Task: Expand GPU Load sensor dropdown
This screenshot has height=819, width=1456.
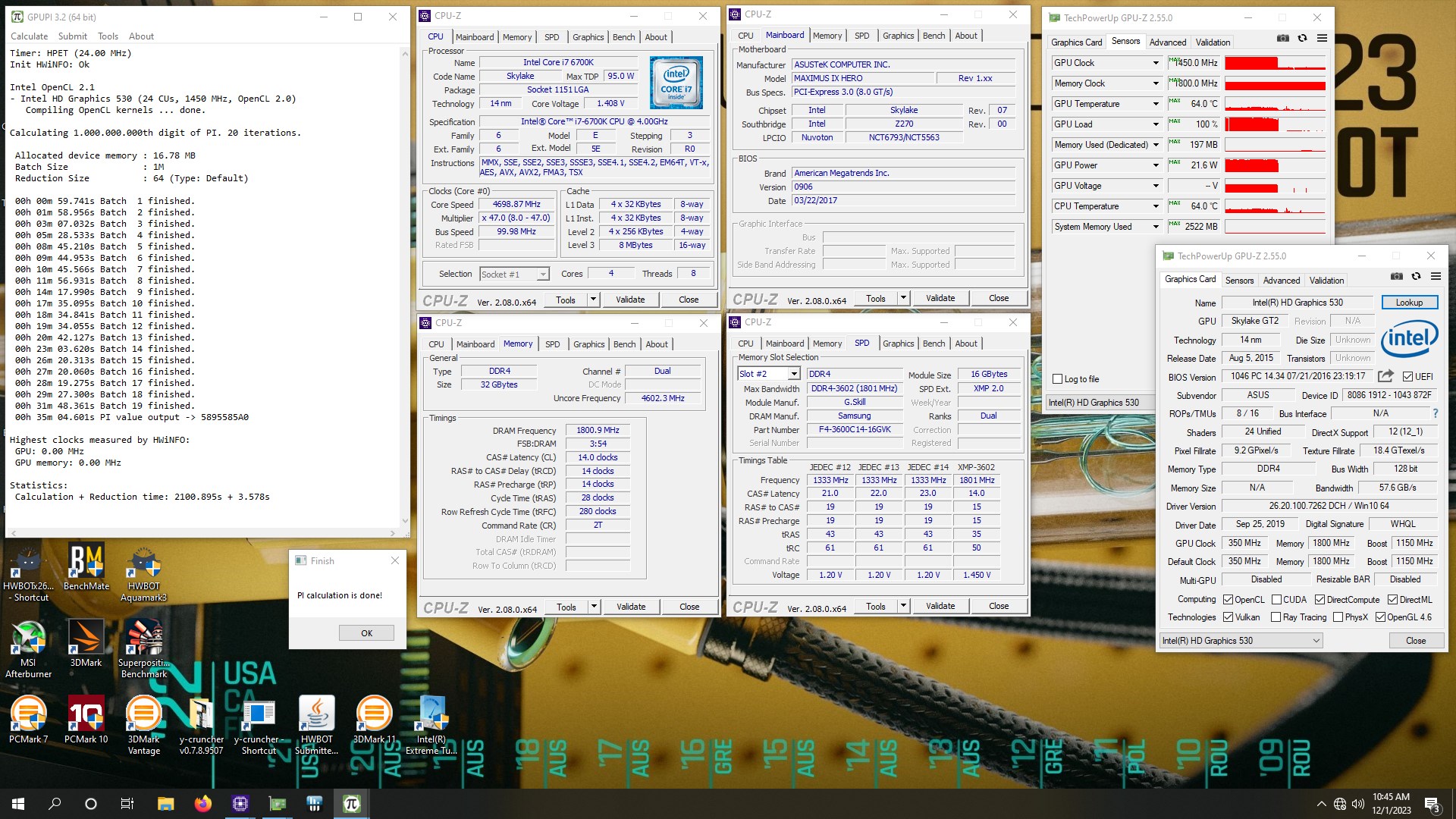Action: 1156,124
